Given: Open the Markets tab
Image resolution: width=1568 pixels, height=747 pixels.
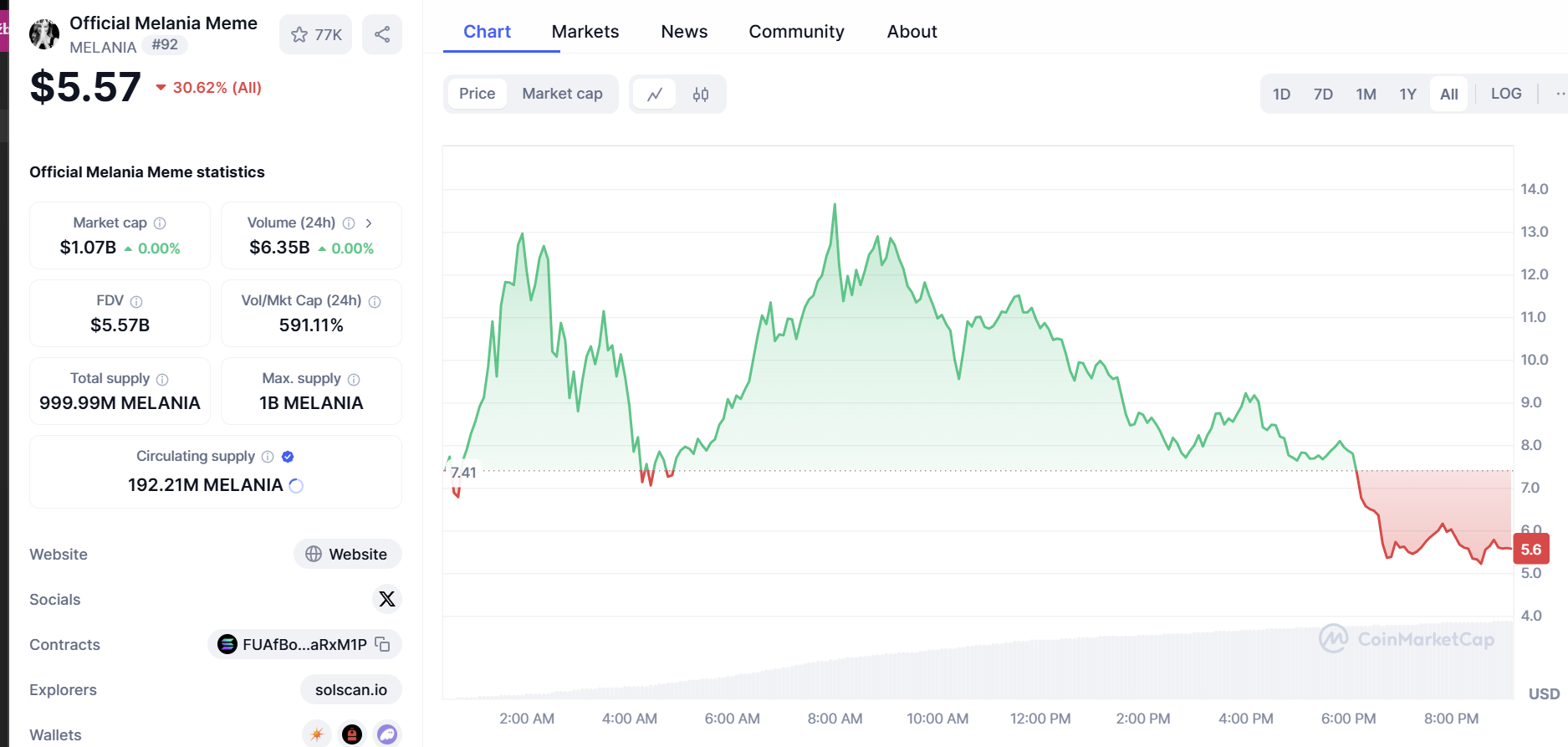Looking at the screenshot, I should click(x=585, y=32).
